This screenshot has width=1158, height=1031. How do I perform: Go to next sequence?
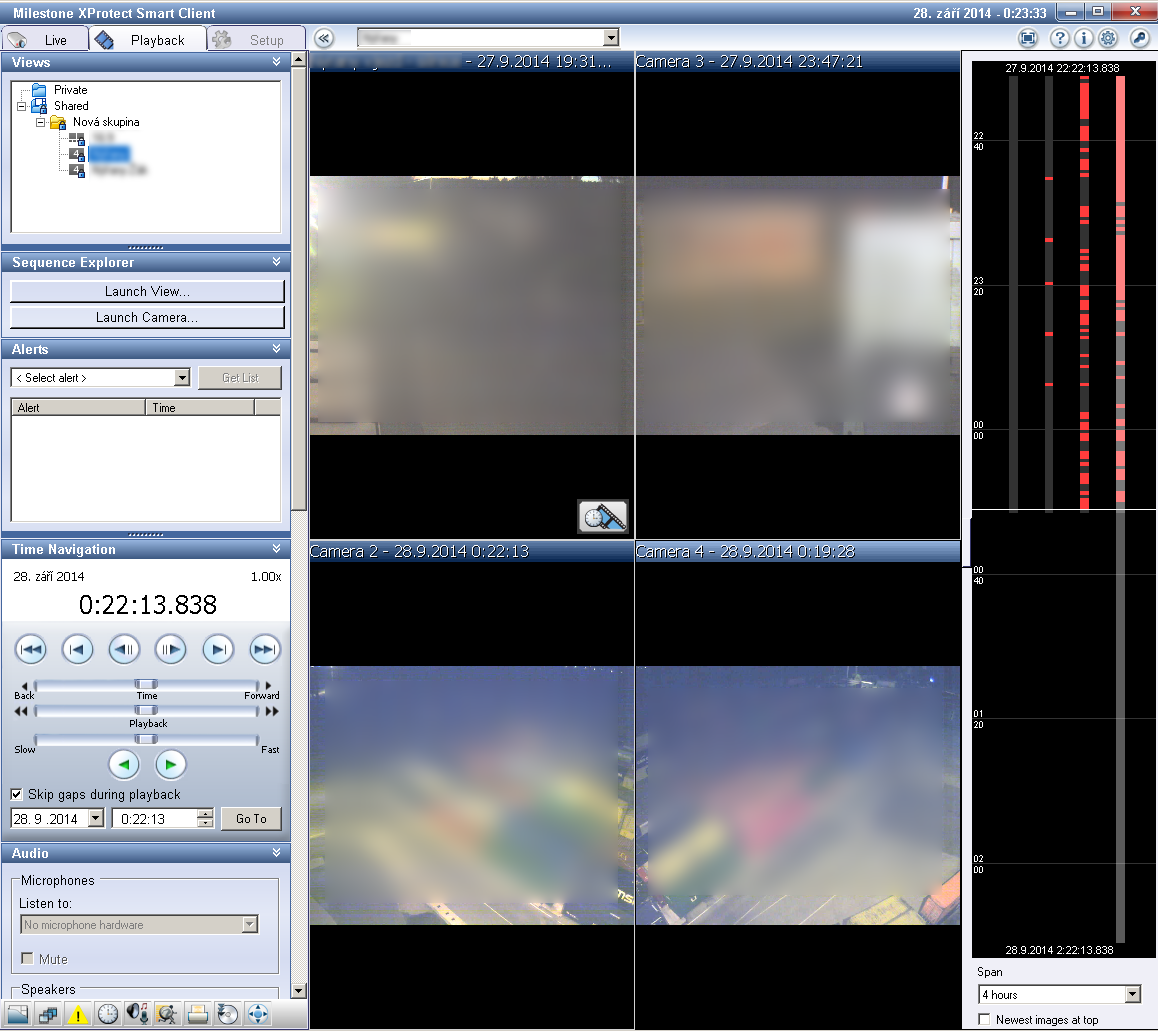point(218,650)
